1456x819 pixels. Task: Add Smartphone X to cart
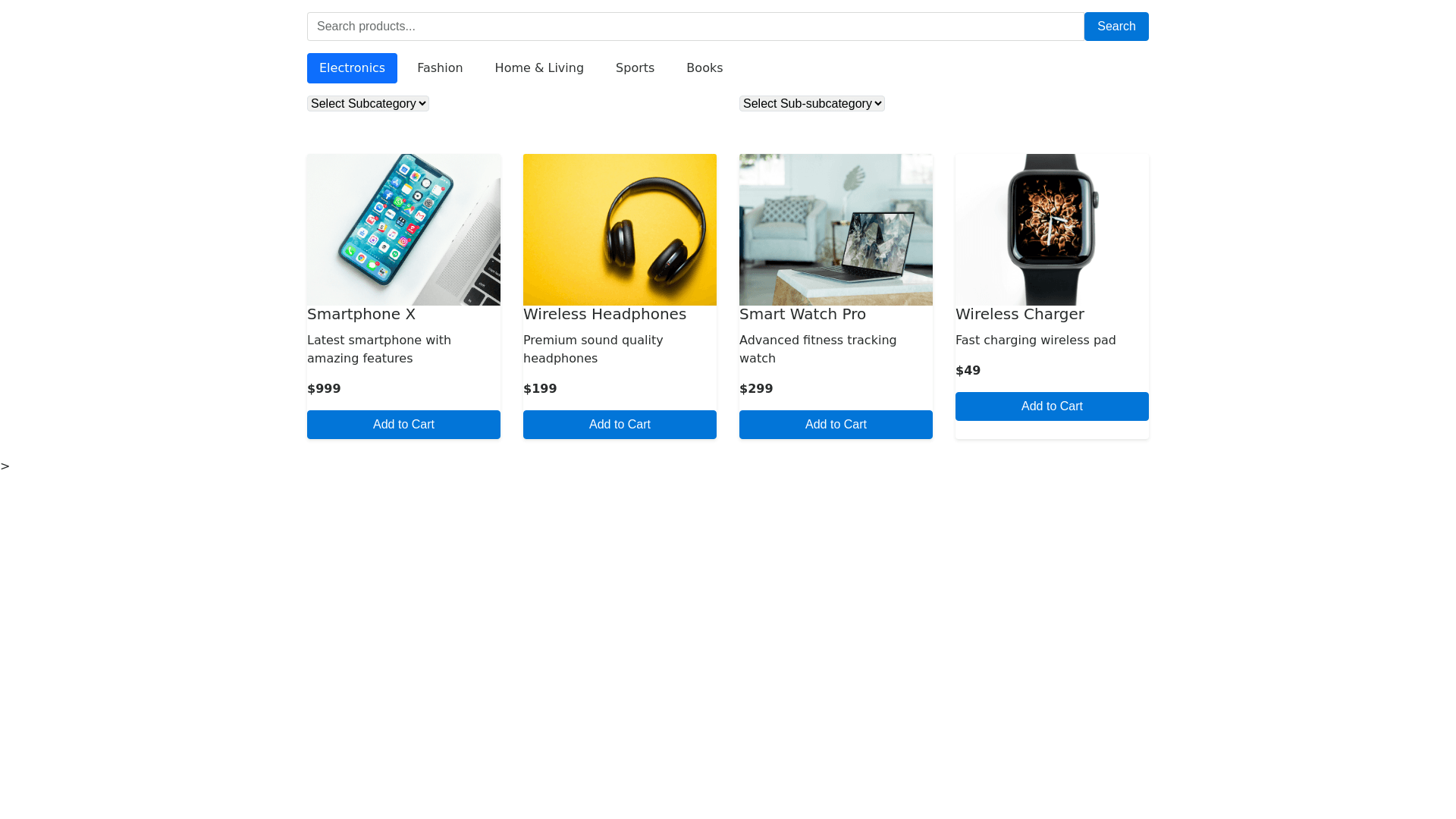coord(403,425)
